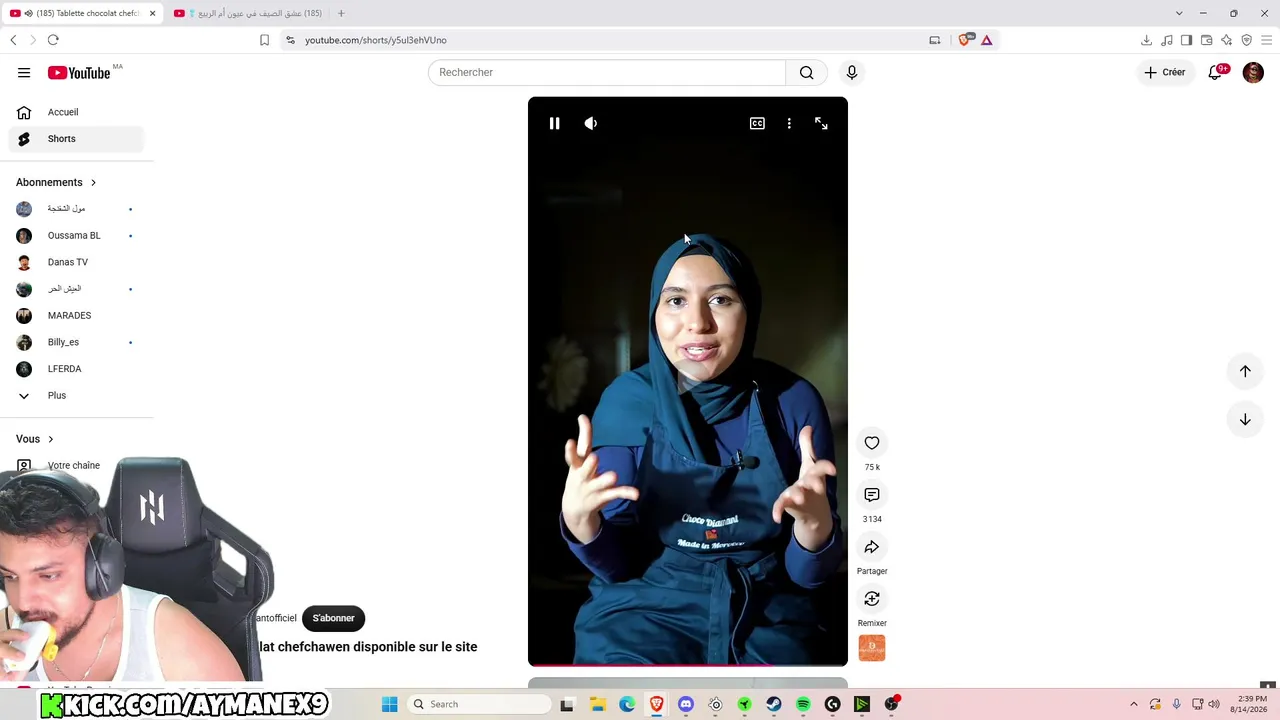Viewport: 1280px width, 720px height.
Task: View YouTube notifications bell
Action: point(1216,72)
